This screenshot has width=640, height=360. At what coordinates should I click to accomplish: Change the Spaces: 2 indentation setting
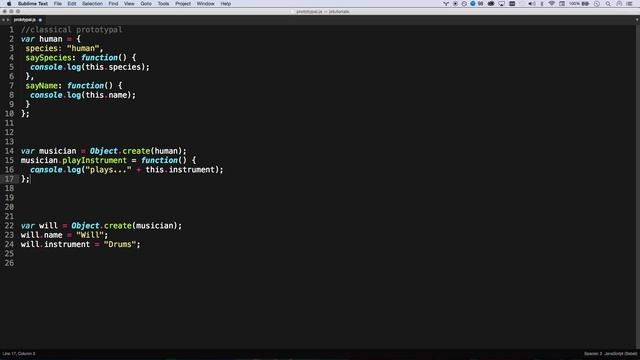593,353
